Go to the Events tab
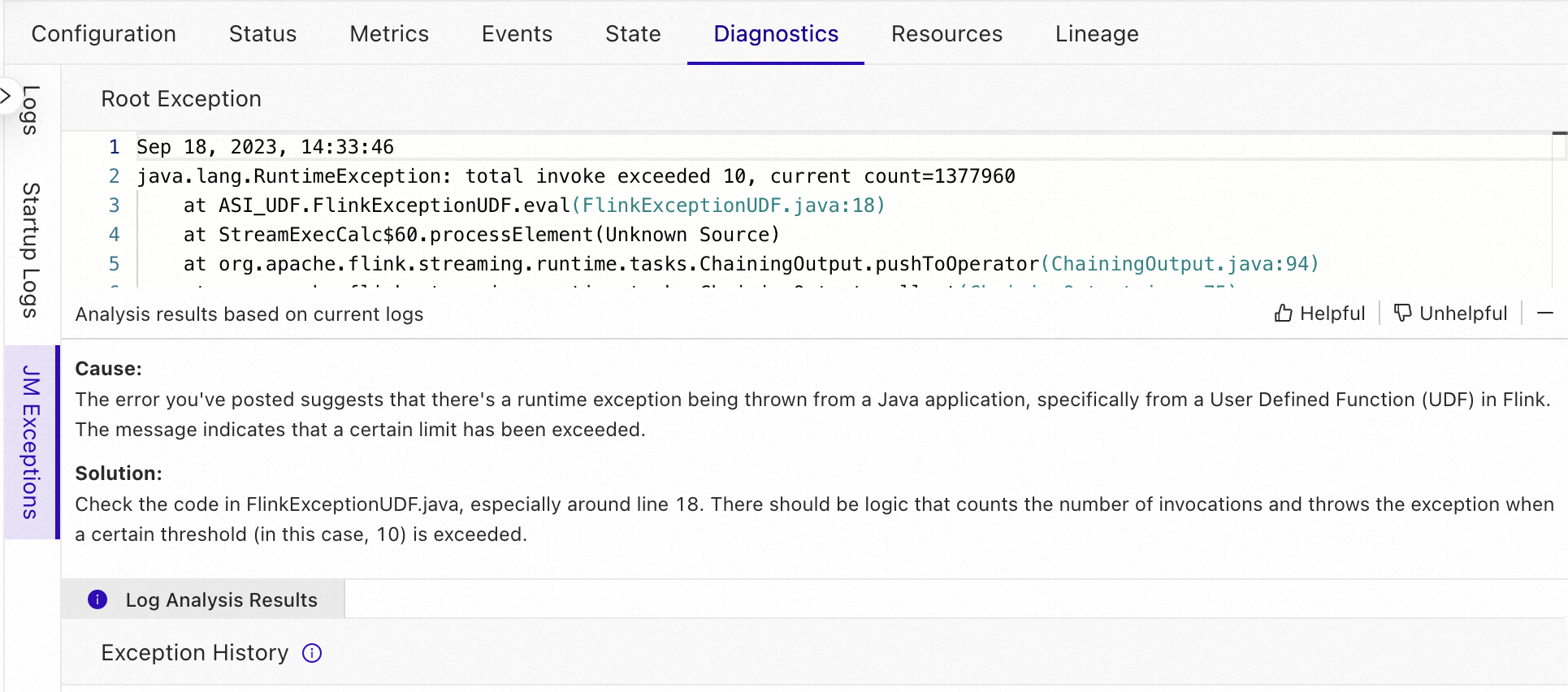The width and height of the screenshot is (1568, 692). click(517, 33)
